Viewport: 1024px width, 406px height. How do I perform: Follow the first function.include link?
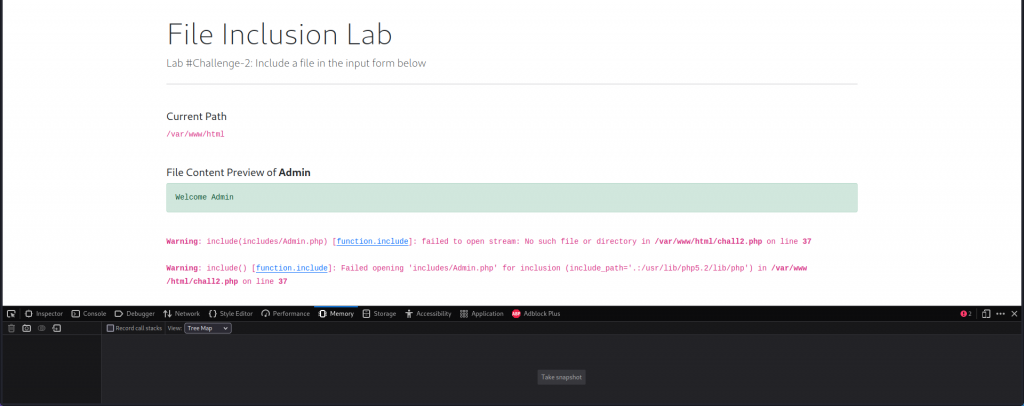tap(373, 242)
